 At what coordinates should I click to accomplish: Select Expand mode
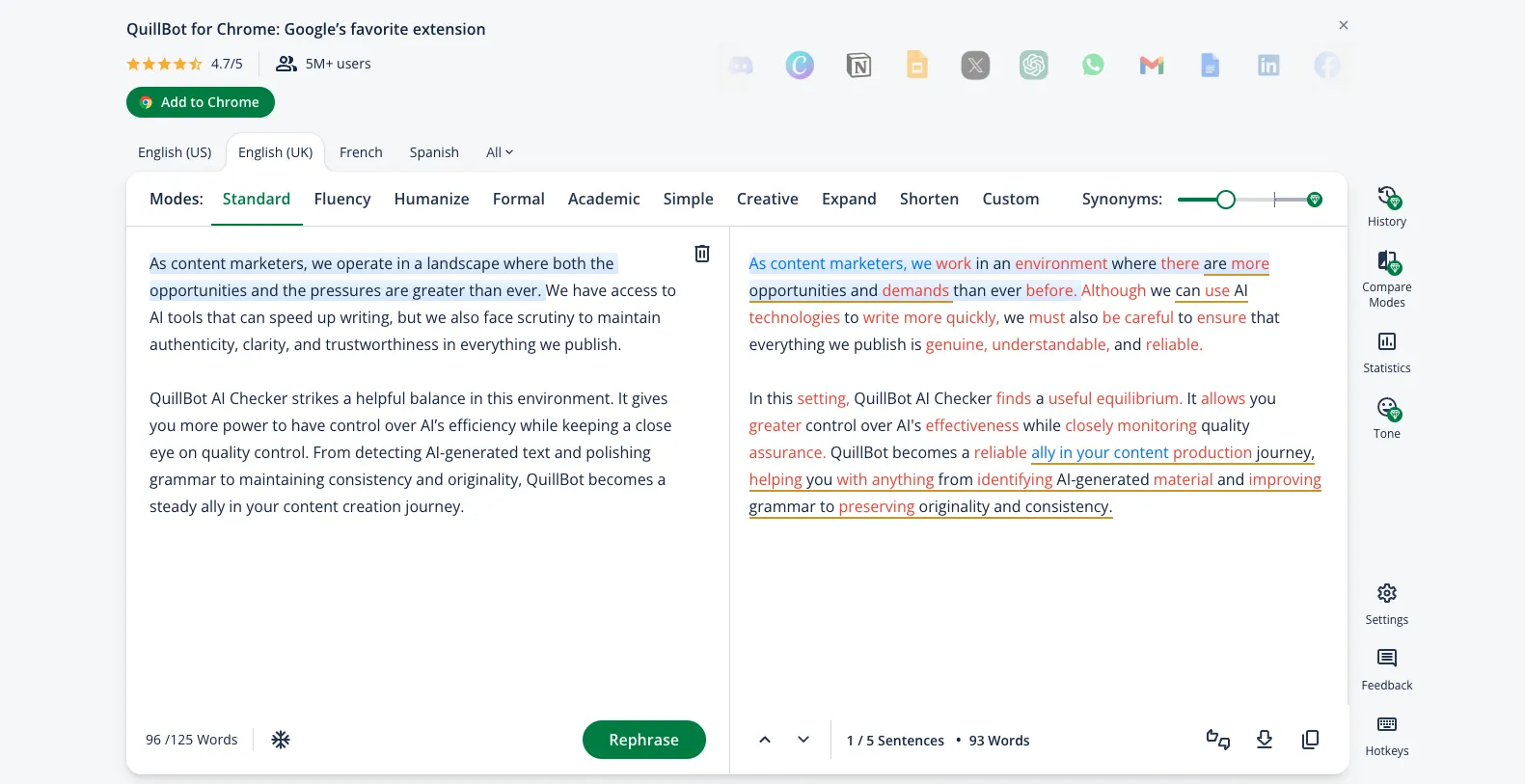(x=849, y=199)
